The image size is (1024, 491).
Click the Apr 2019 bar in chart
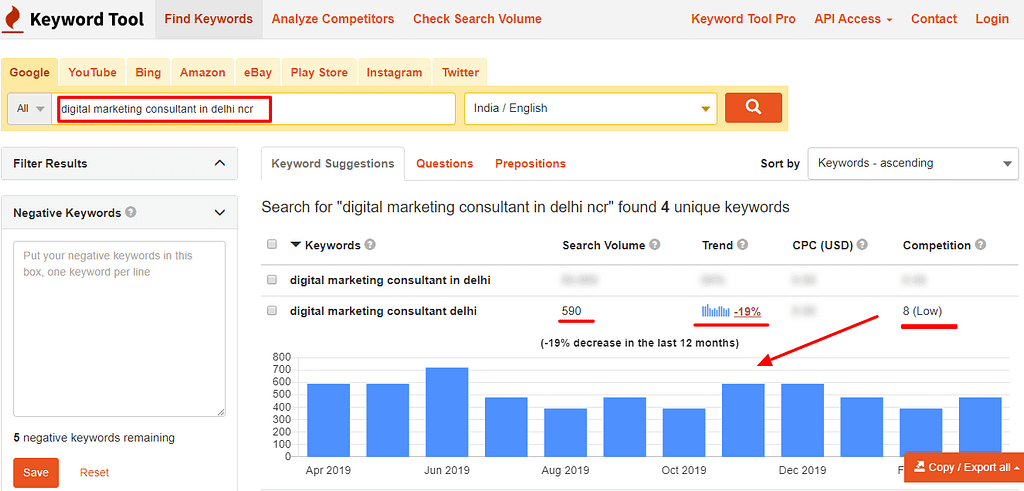(x=328, y=420)
